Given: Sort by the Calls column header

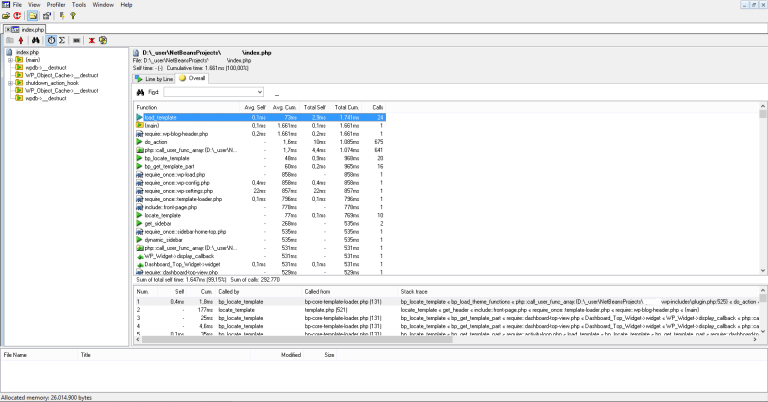Looking at the screenshot, I should [377, 107].
